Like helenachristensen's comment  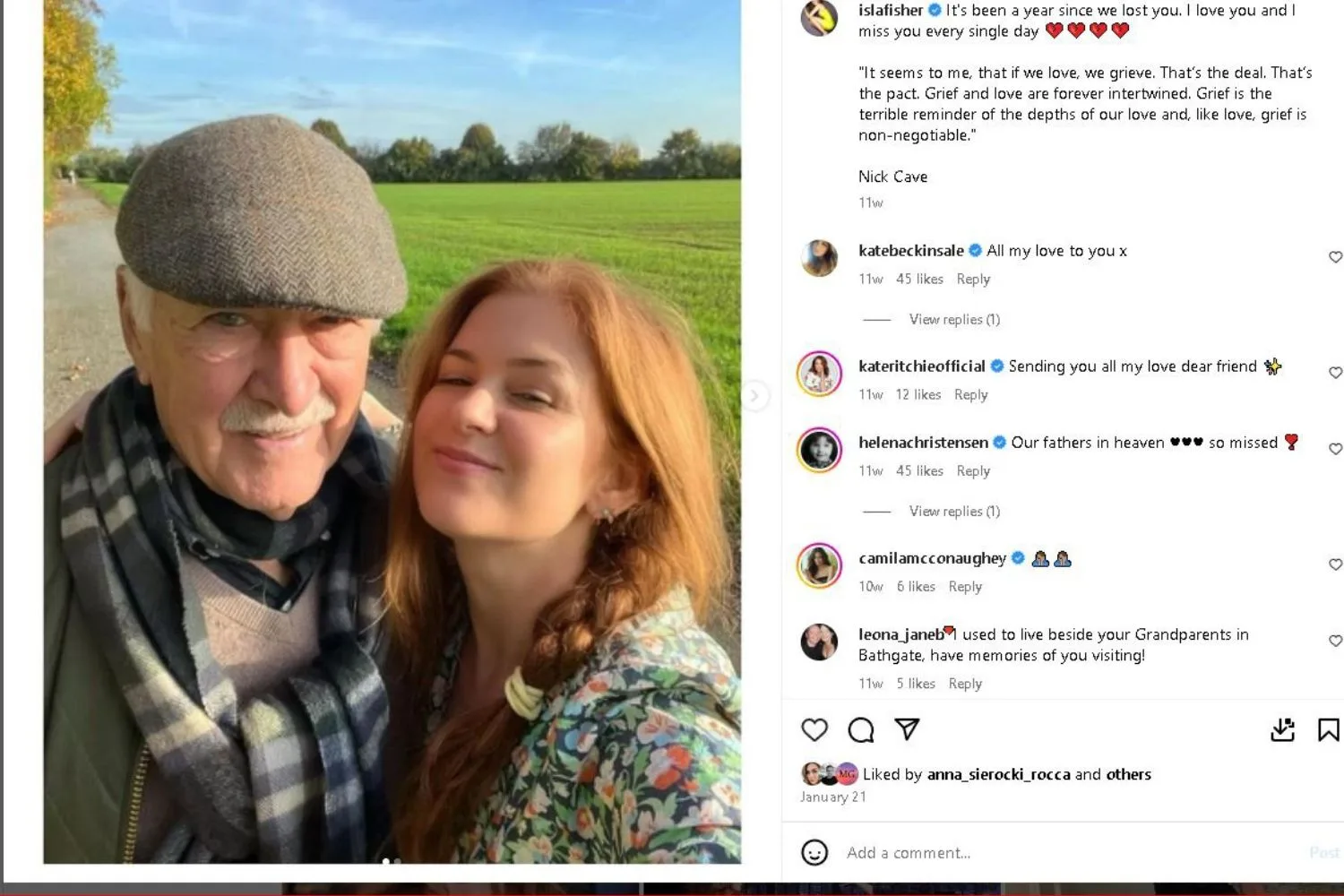point(1335,449)
